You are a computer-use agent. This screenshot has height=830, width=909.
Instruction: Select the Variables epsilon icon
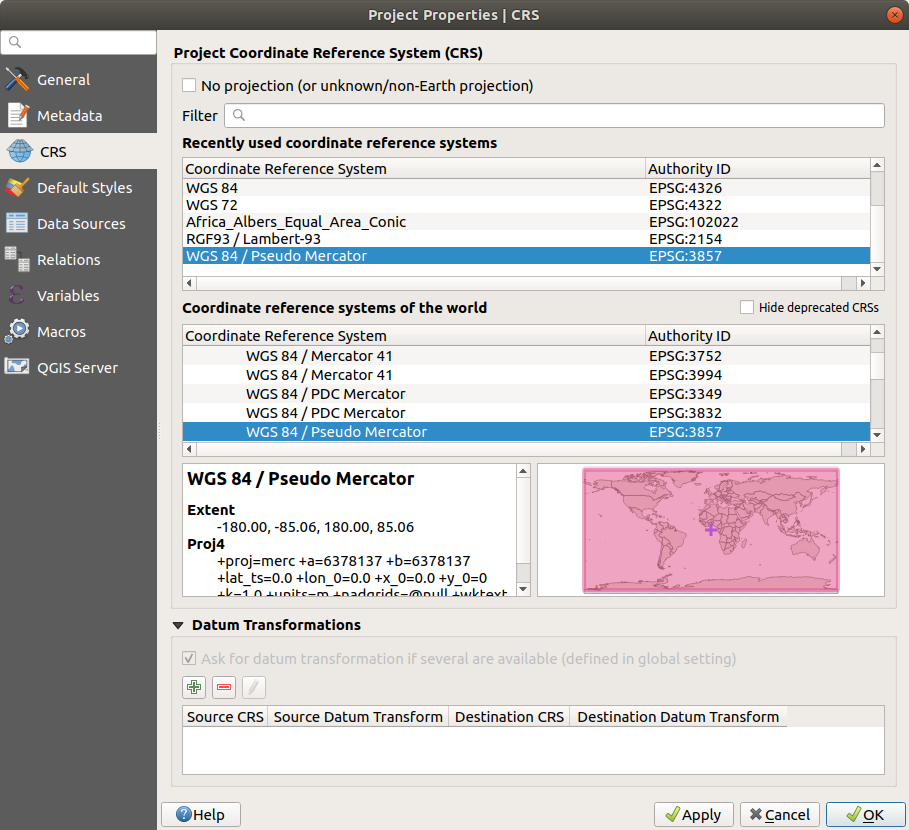coord(17,296)
